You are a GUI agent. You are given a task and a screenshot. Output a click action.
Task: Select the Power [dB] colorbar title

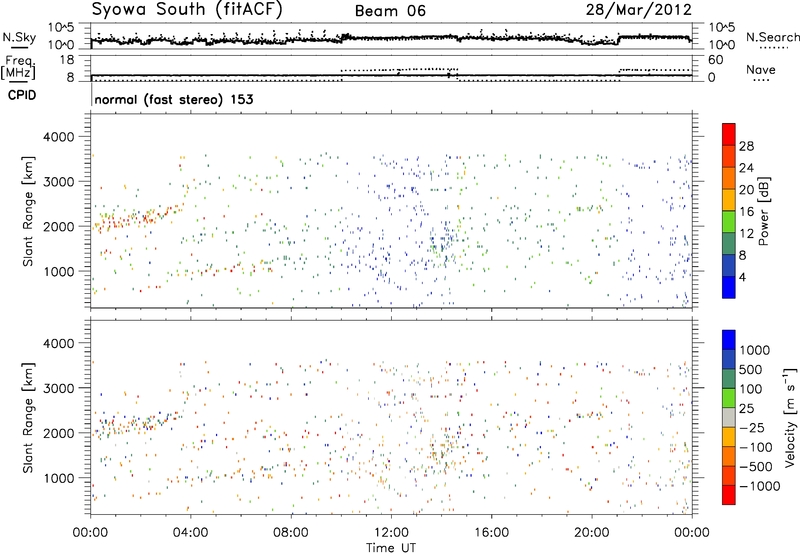click(763, 211)
